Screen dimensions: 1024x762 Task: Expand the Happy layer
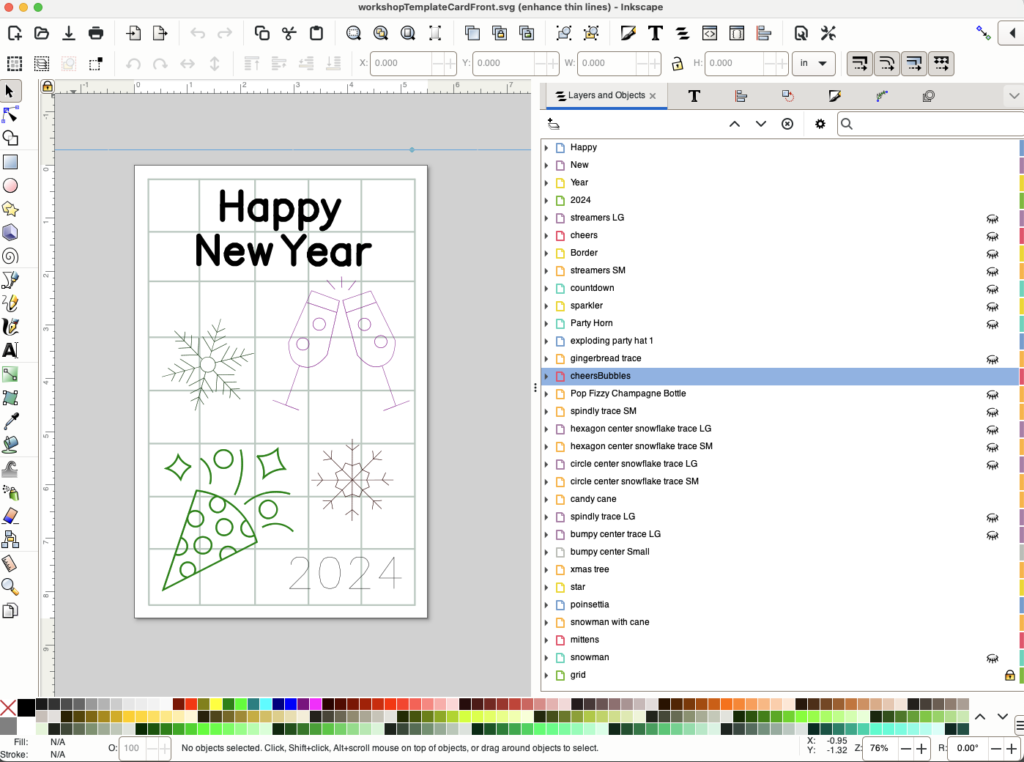(x=547, y=148)
